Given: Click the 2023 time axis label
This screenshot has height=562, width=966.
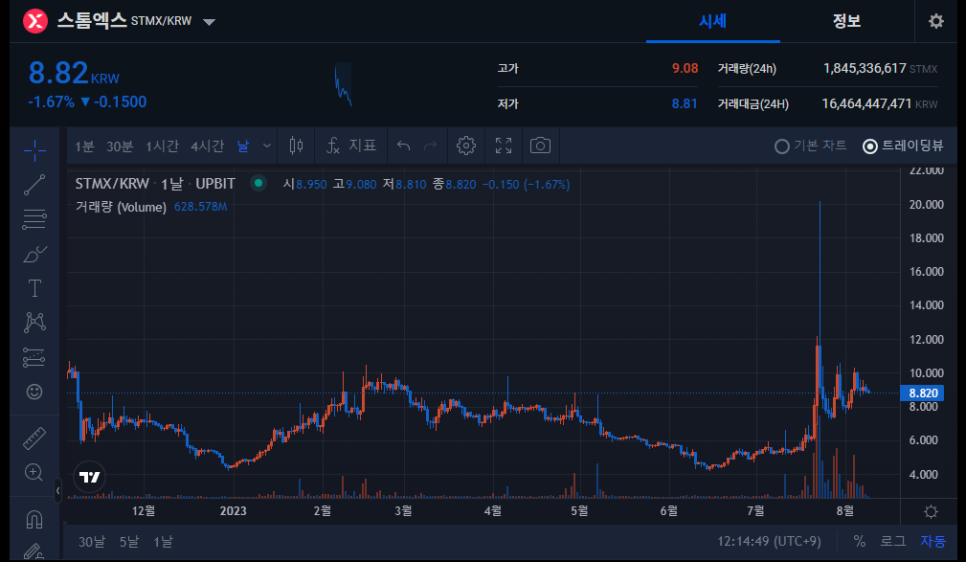Looking at the screenshot, I should 233,511.
